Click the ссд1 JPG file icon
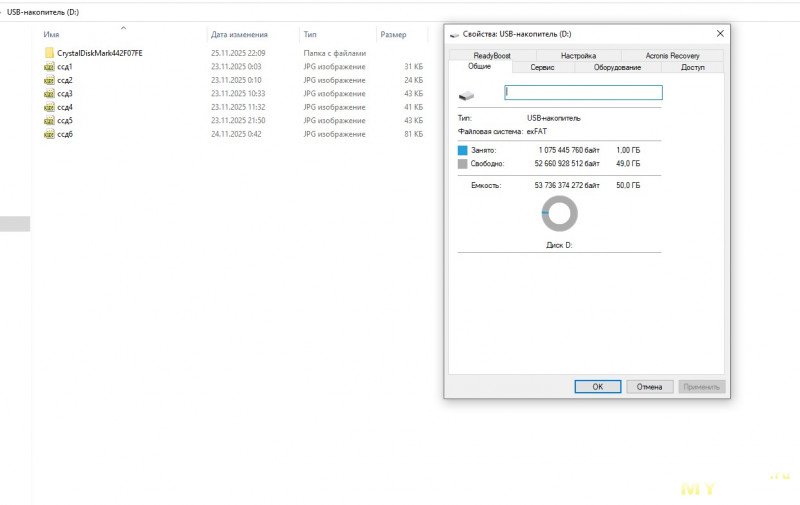800x505 pixels. tap(49, 66)
